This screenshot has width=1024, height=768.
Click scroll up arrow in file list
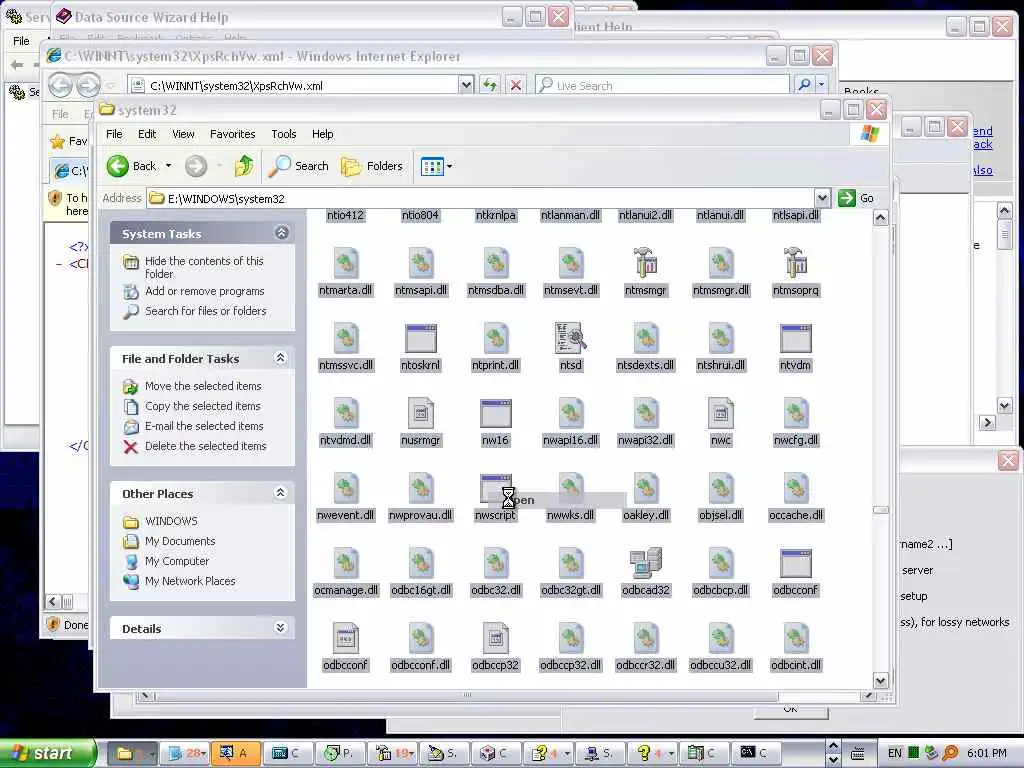click(880, 218)
